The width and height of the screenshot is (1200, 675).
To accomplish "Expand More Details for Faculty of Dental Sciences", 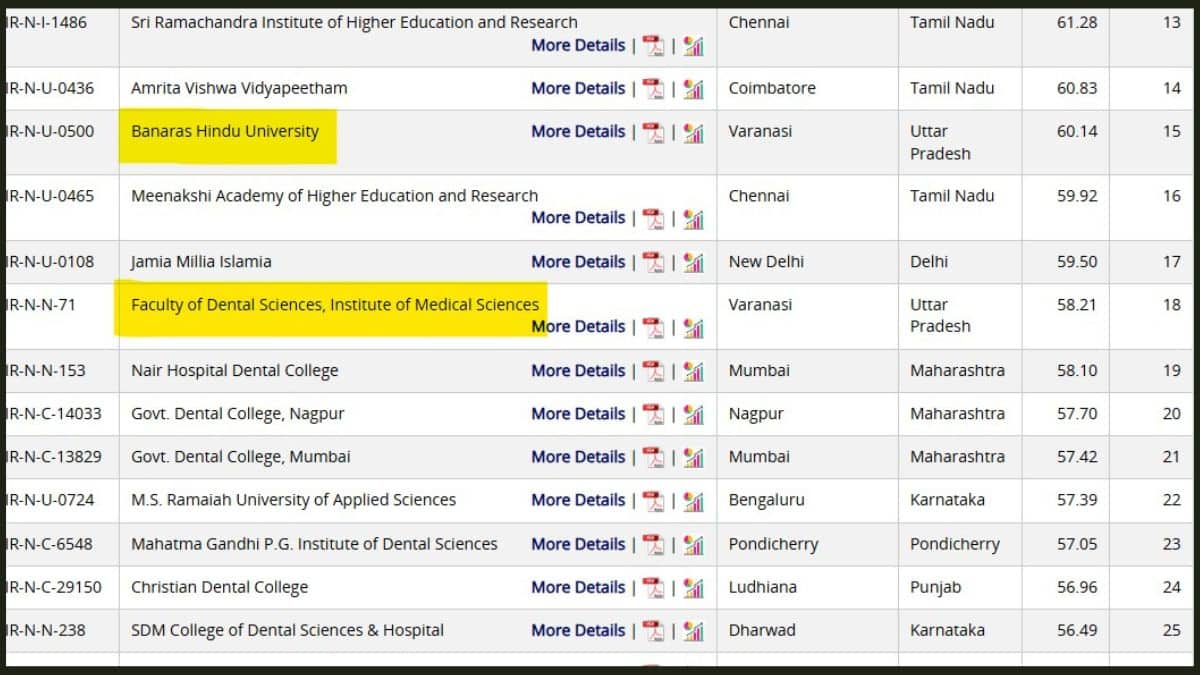I will [578, 327].
